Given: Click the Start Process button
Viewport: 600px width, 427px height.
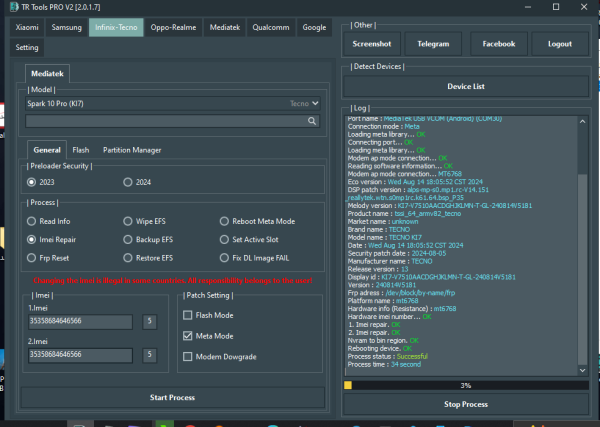Looking at the screenshot, I should click(173, 398).
